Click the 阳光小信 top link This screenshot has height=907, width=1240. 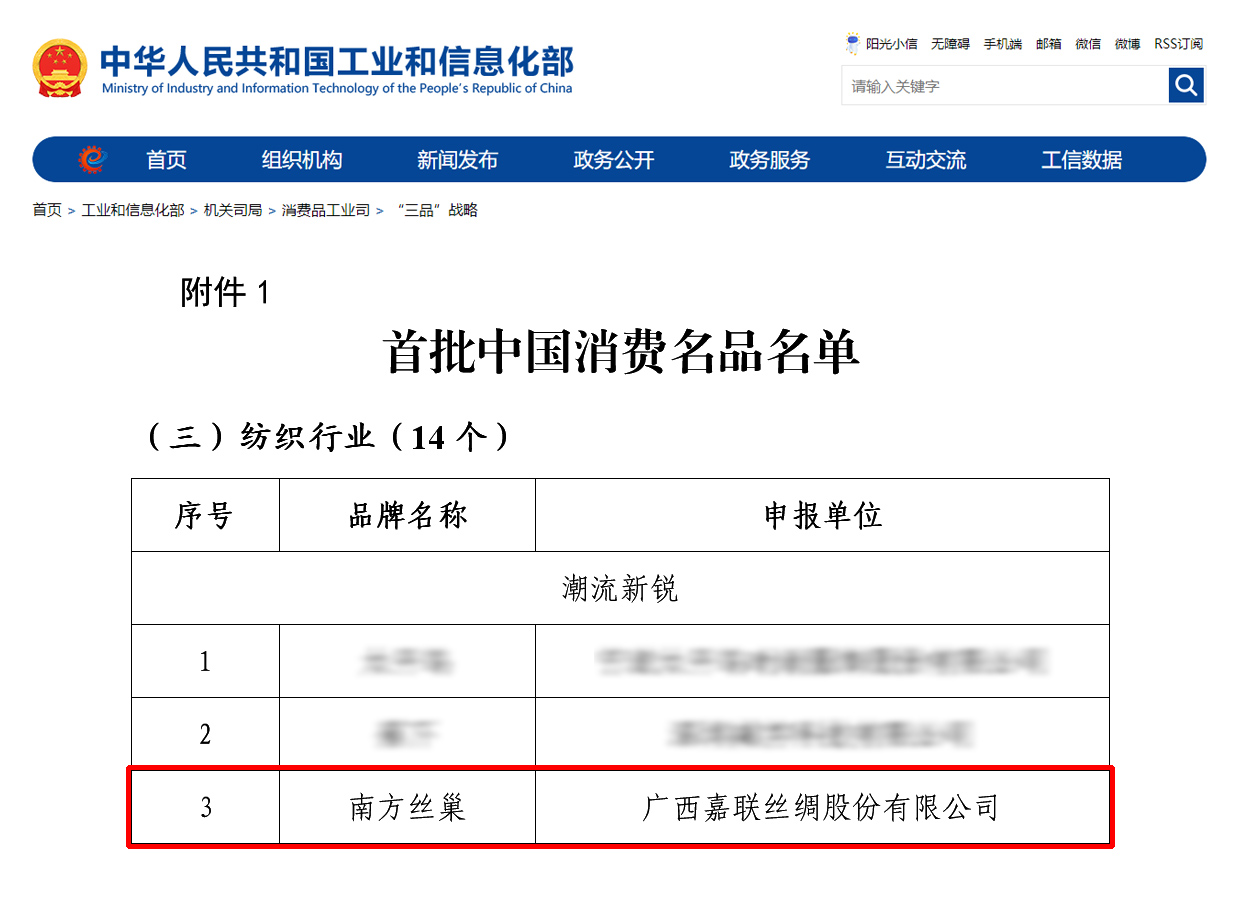tap(891, 44)
